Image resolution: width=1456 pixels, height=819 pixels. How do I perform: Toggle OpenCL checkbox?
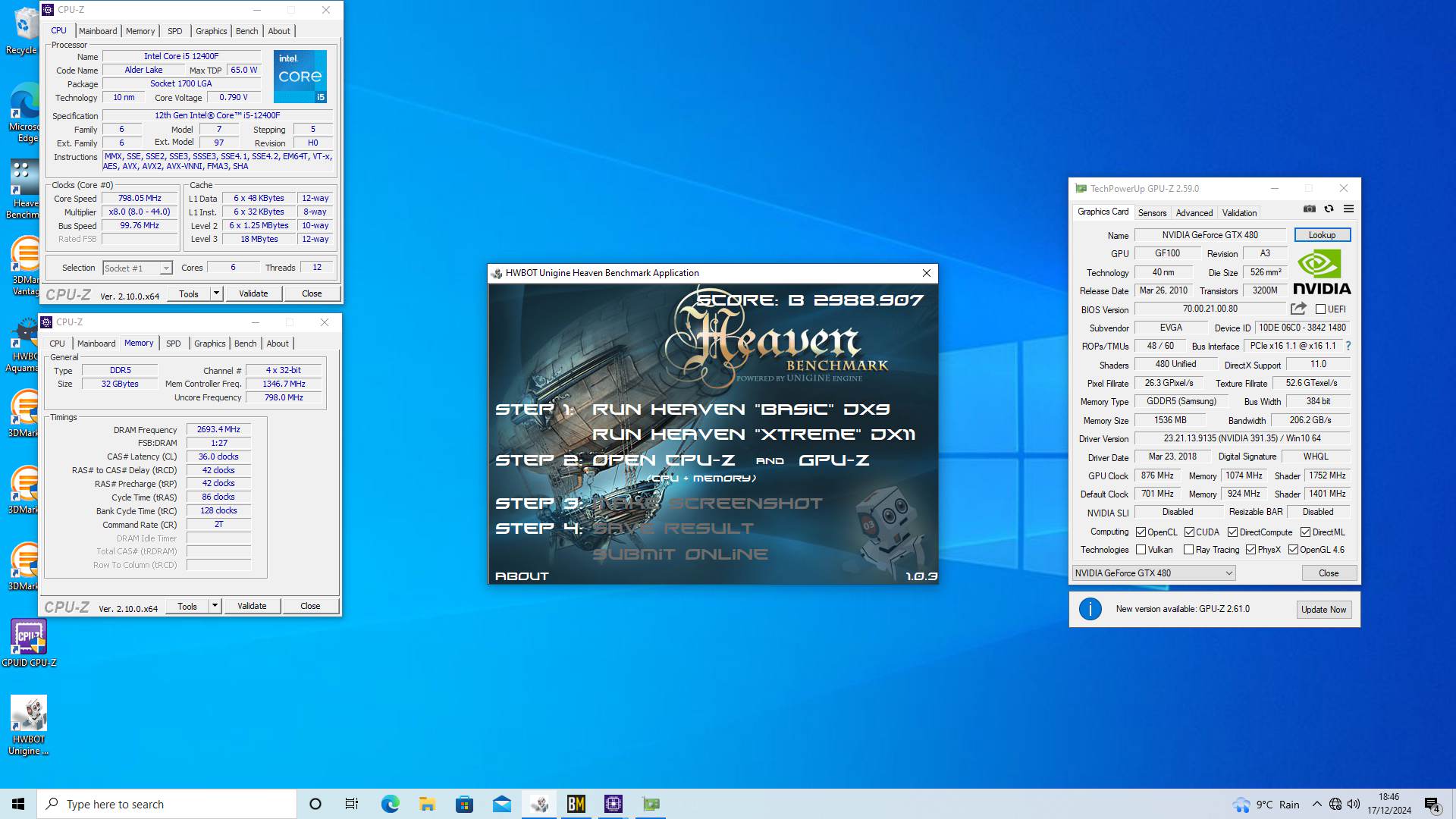1141,532
